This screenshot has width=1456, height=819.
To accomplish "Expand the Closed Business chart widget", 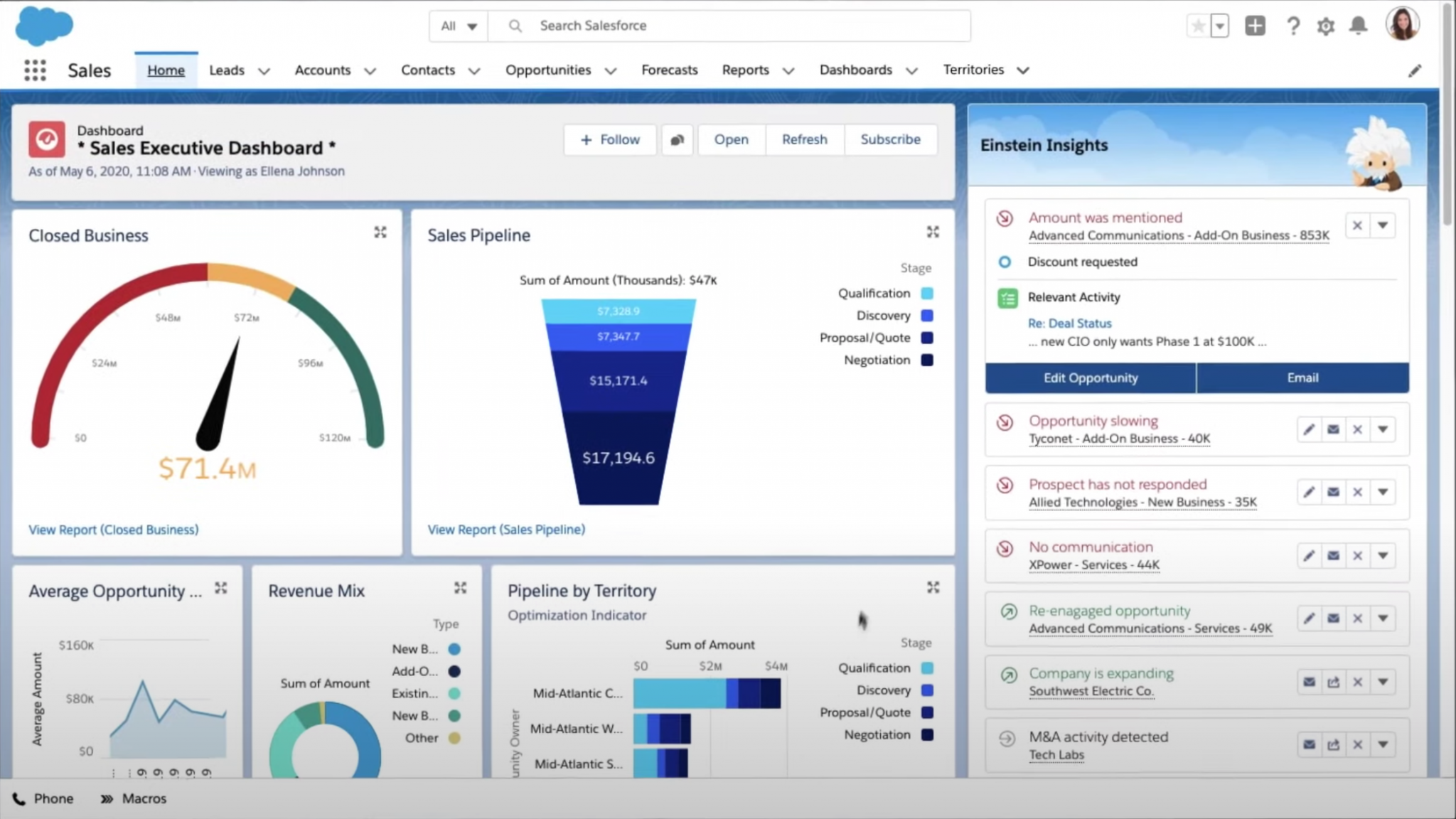I will [x=380, y=232].
